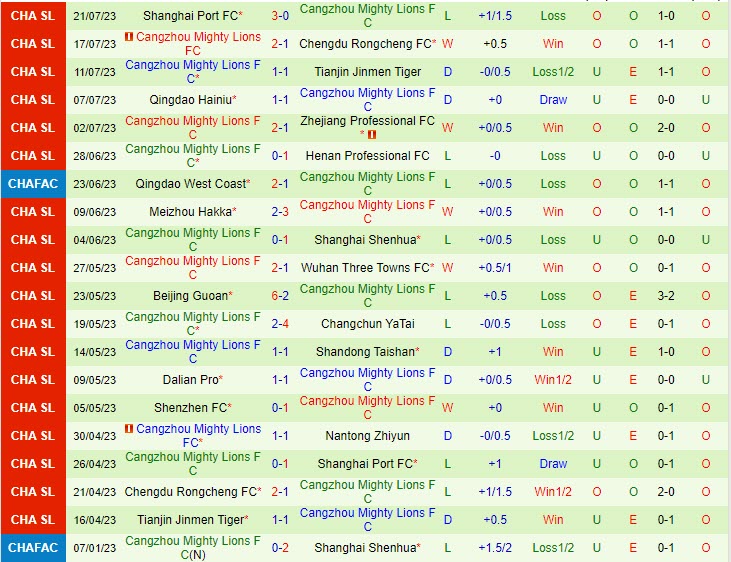Viewport: 731px width, 562px height.
Task: Select the date 17/07/23
Action: click(95, 44)
